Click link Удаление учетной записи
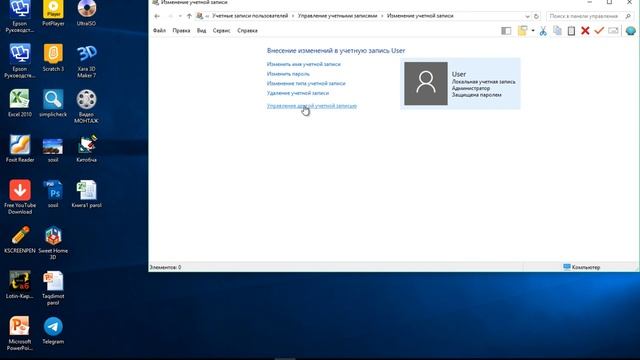This screenshot has width=640, height=360. tap(298, 93)
